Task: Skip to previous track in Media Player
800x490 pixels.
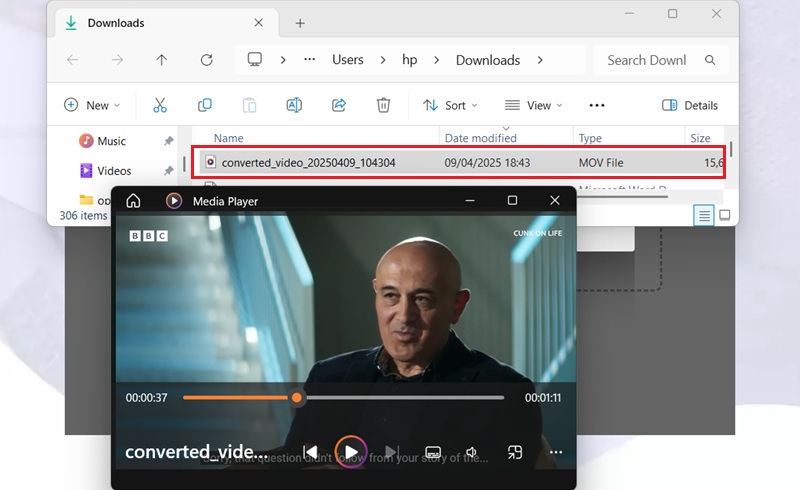Action: point(311,452)
